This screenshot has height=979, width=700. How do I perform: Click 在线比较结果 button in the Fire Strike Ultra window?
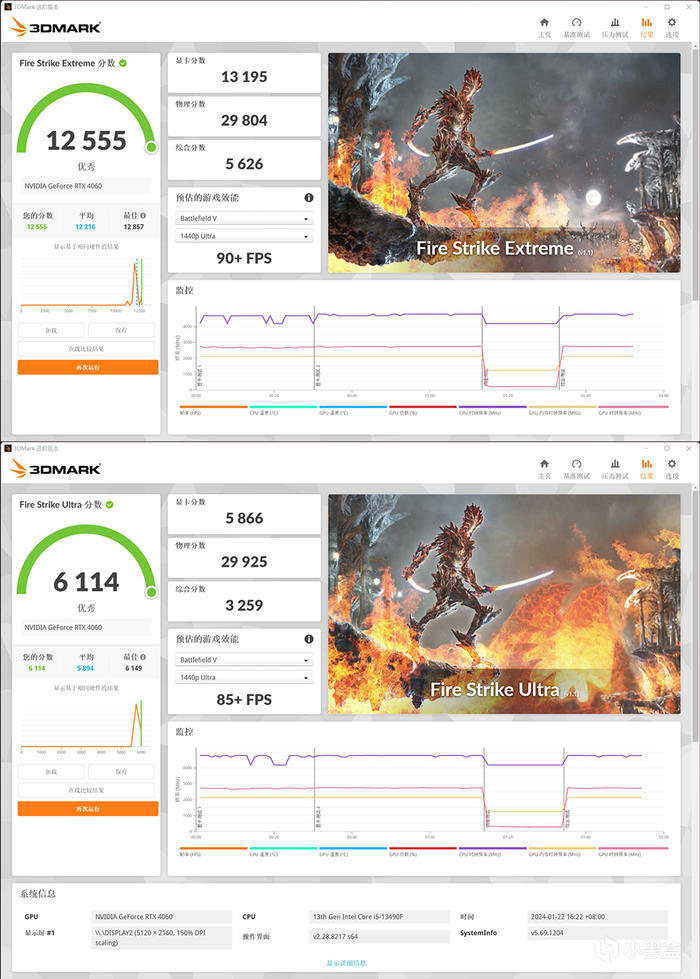(86, 790)
